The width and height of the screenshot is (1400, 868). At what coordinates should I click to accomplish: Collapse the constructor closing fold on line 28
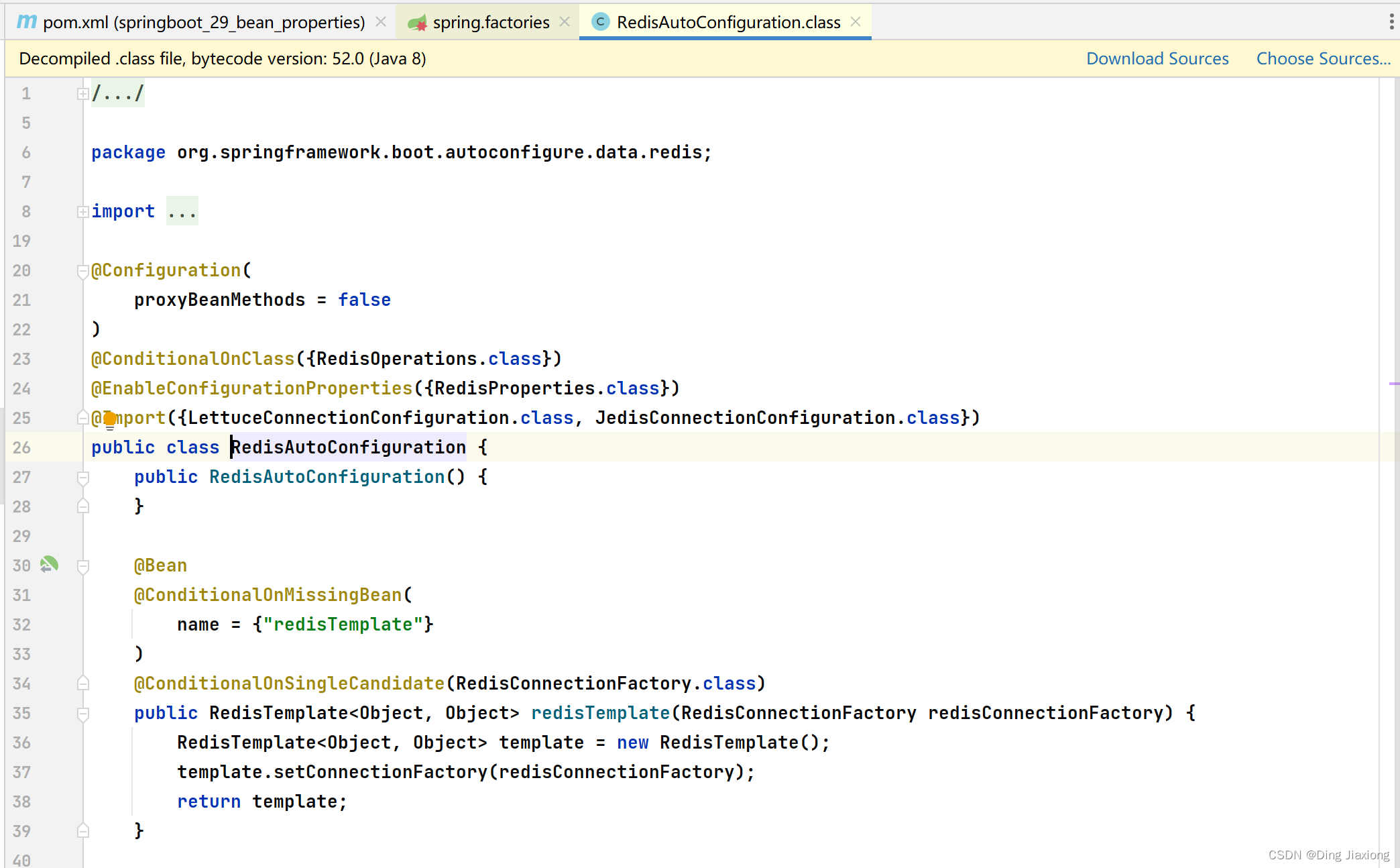click(82, 506)
